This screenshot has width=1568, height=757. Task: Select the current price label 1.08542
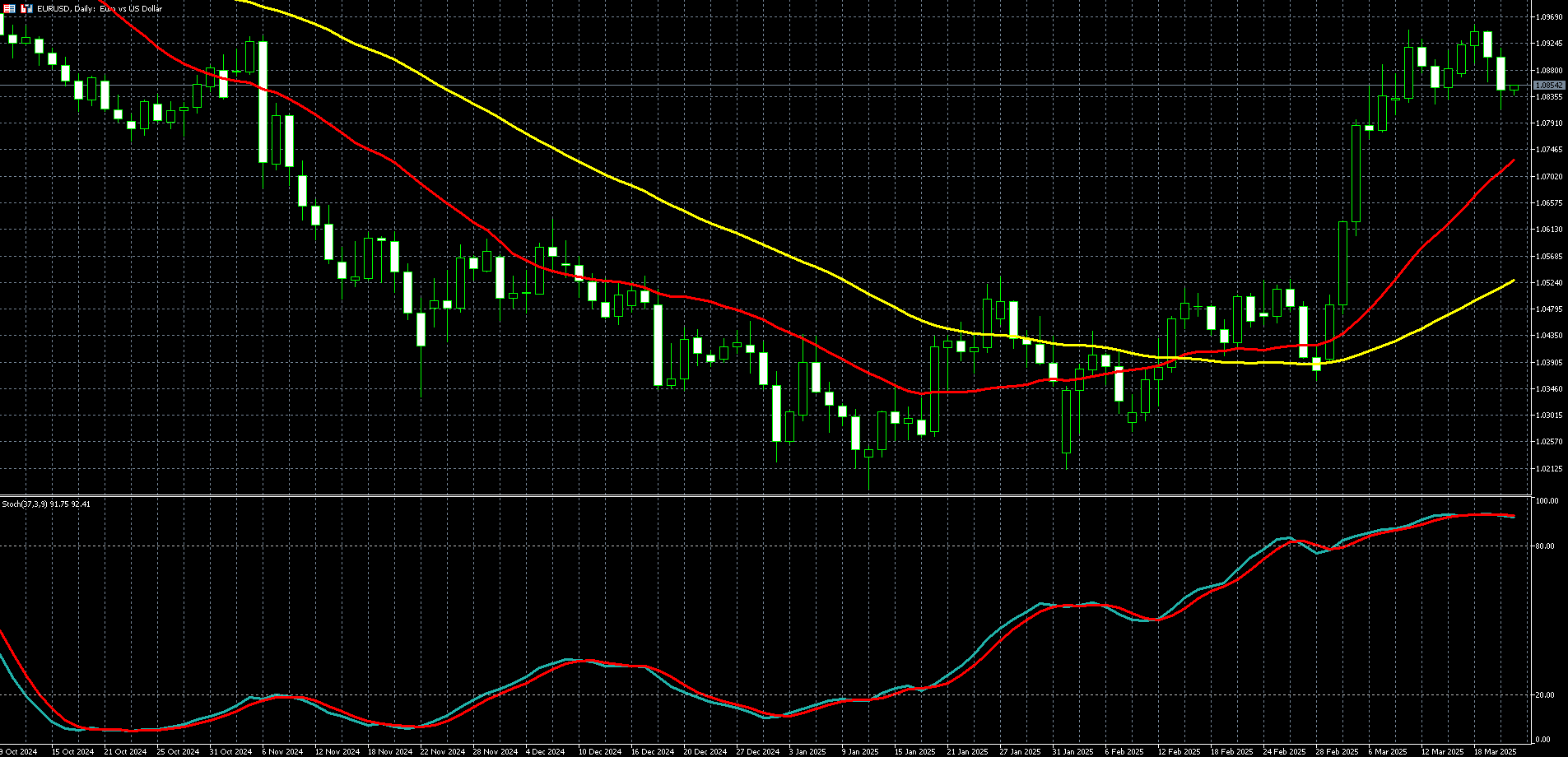(x=1548, y=86)
